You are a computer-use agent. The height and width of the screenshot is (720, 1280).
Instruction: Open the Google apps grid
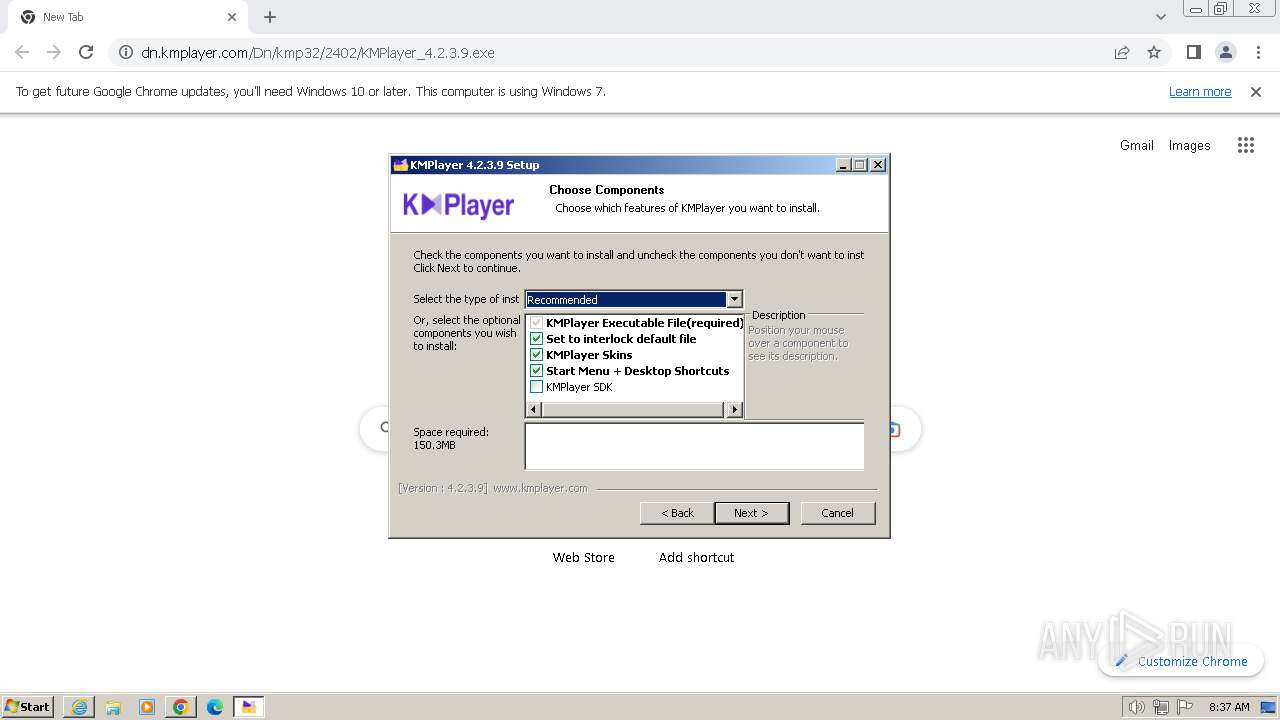click(x=1245, y=145)
